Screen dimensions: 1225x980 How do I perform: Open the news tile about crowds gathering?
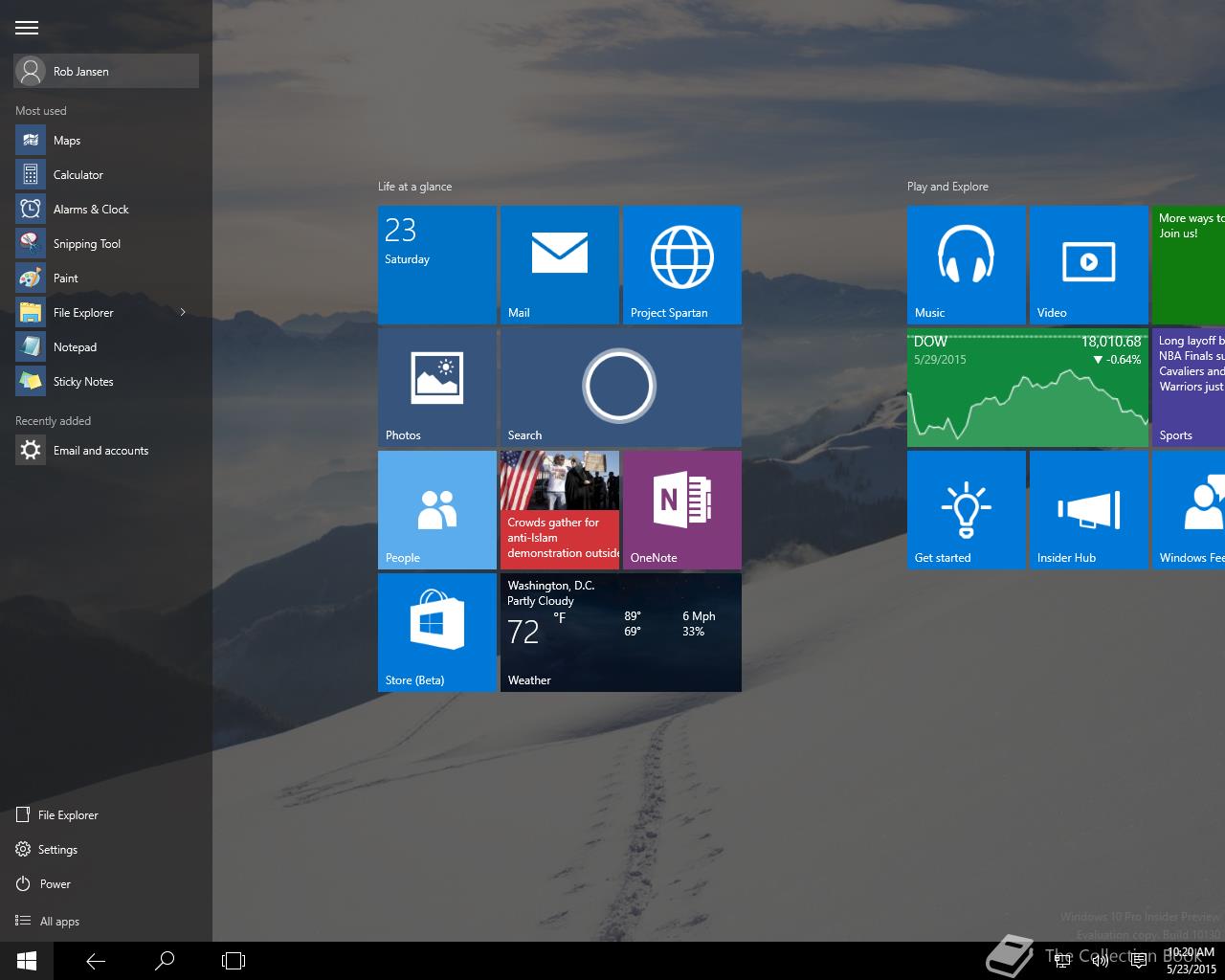click(560, 510)
